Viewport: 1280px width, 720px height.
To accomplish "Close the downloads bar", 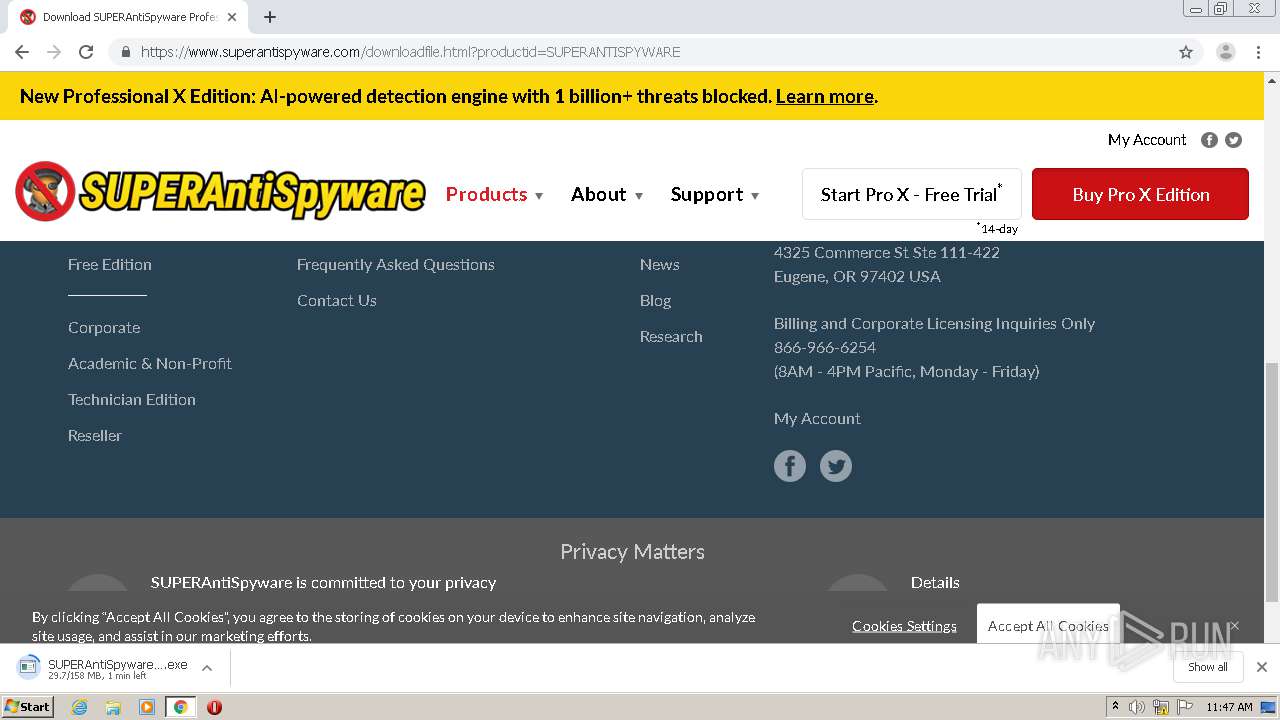I will click(x=1262, y=667).
